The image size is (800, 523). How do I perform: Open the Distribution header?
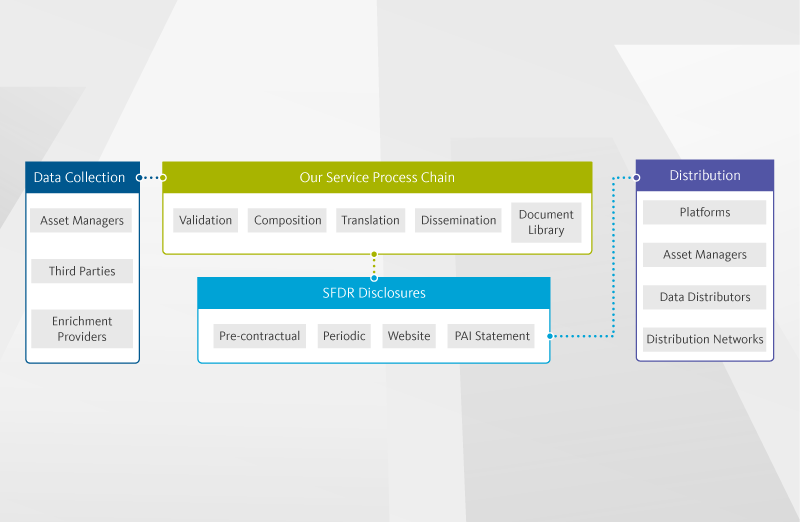[x=705, y=175]
